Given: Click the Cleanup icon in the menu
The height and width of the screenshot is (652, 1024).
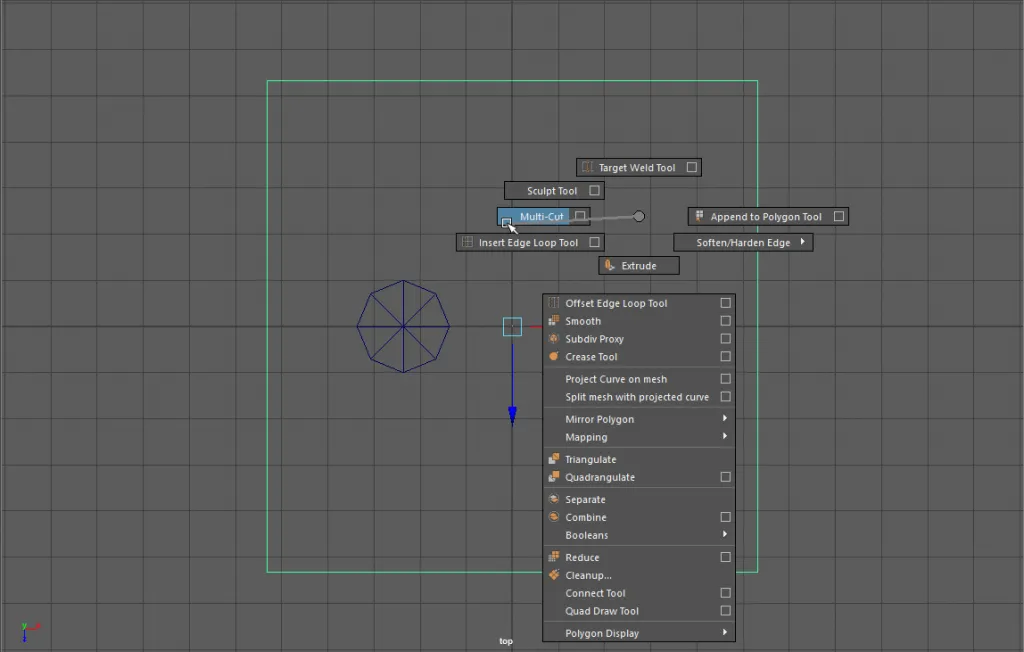Looking at the screenshot, I should [553, 575].
